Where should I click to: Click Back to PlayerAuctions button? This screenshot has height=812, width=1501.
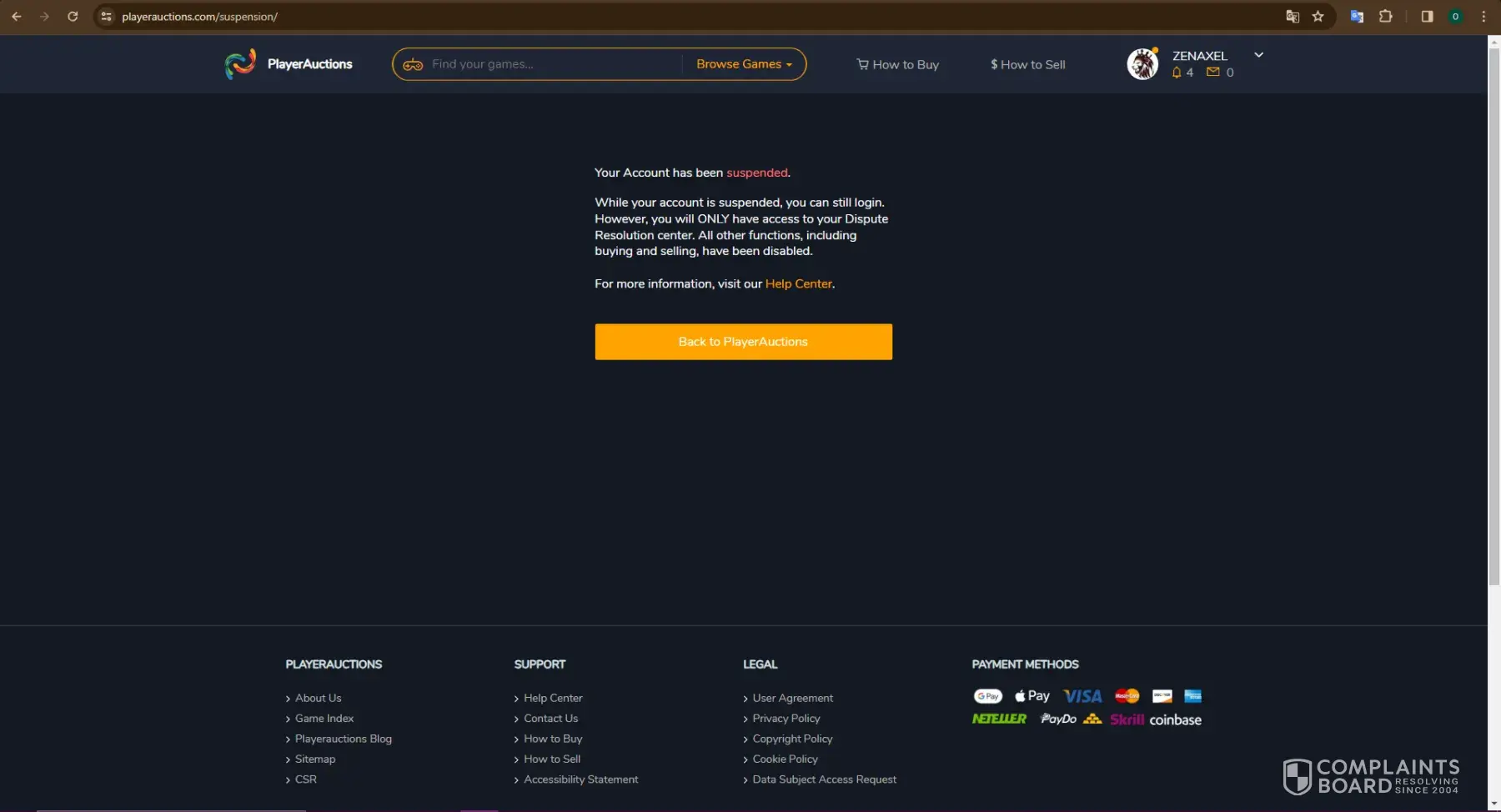(744, 342)
